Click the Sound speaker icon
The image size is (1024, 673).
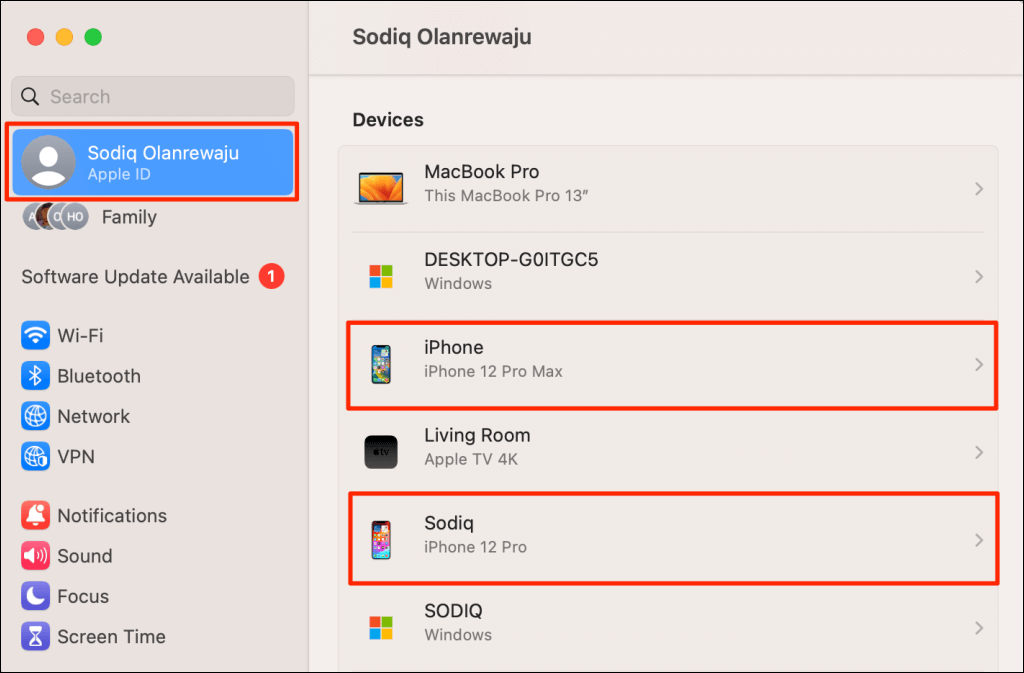click(35, 556)
